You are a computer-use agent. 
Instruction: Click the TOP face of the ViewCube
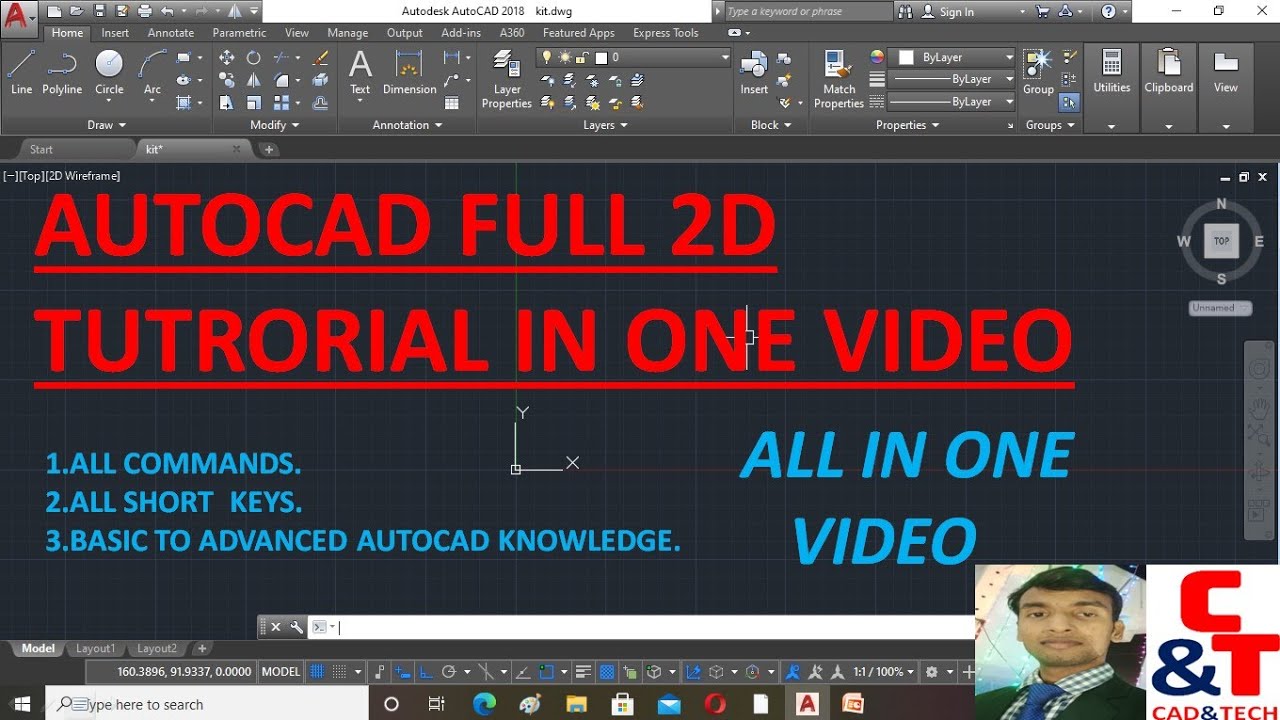tap(1221, 241)
